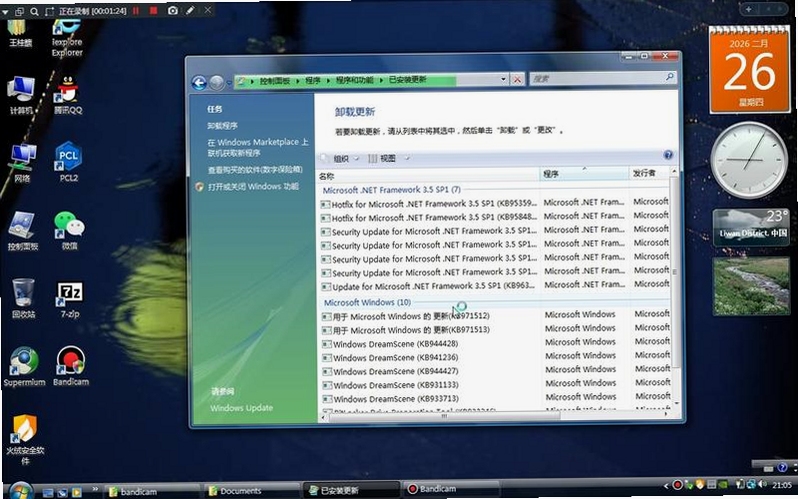Viewport: 798px width, 499px height.
Task: Open the 卸载程序 task link
Action: pyautogui.click(x=222, y=125)
